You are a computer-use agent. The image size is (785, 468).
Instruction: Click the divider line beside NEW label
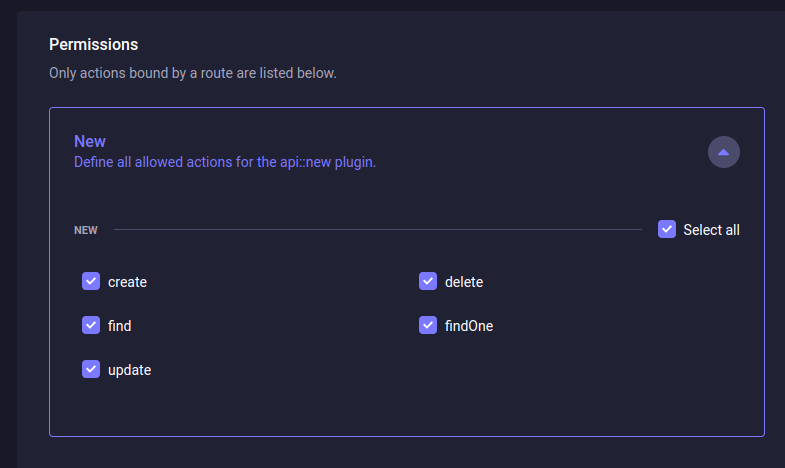[378, 230]
